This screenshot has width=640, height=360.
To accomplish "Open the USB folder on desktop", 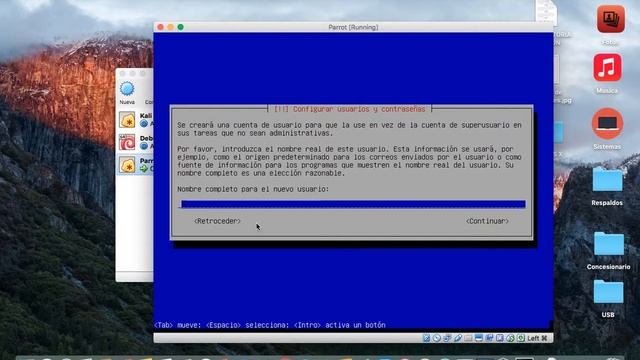I will coord(608,291).
